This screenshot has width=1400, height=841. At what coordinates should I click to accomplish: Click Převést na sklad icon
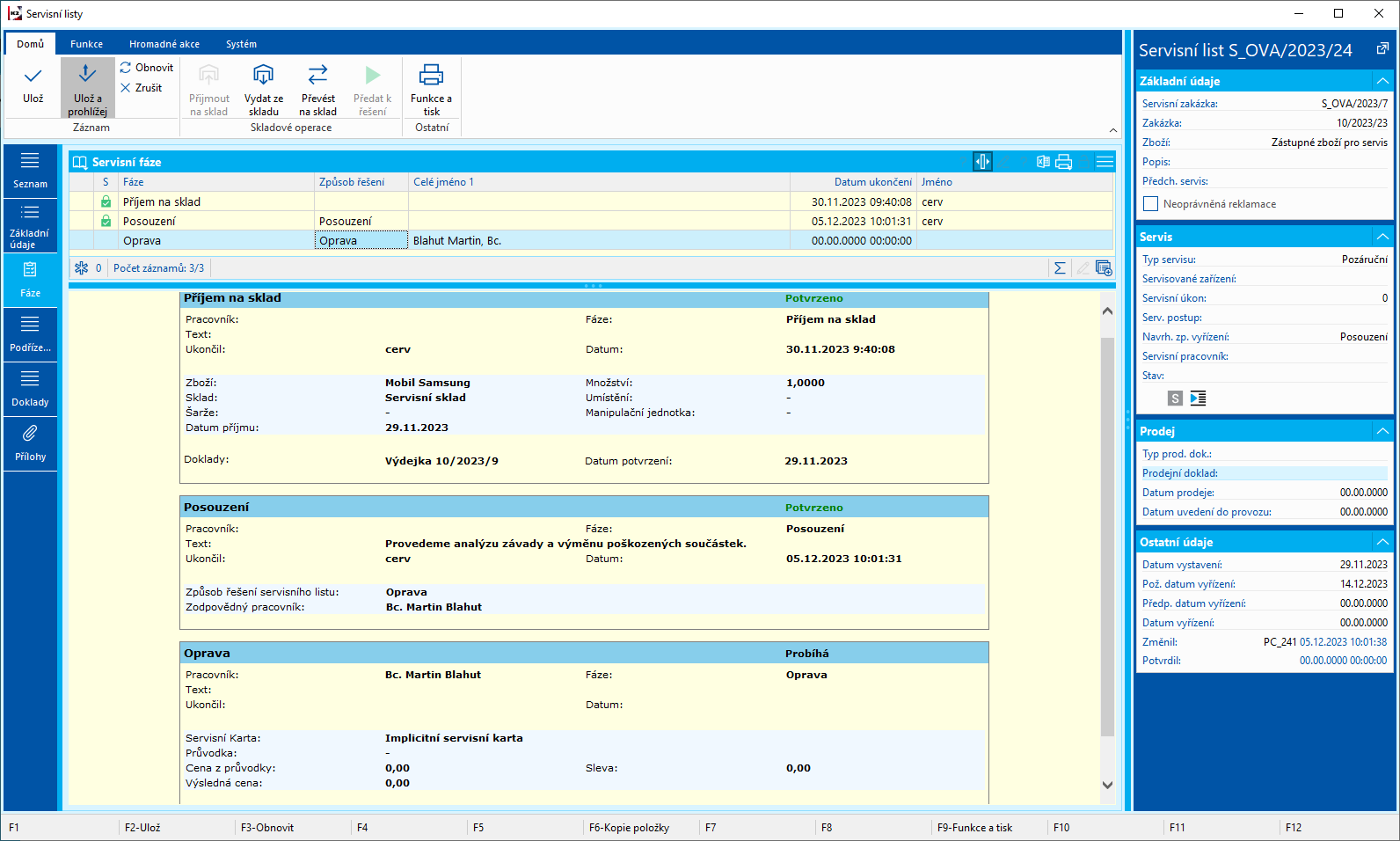coord(317,75)
